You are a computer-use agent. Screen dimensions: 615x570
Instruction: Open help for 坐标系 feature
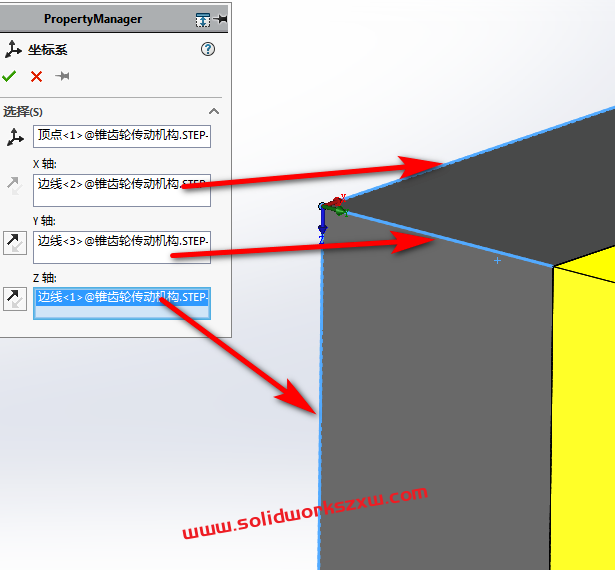point(208,49)
